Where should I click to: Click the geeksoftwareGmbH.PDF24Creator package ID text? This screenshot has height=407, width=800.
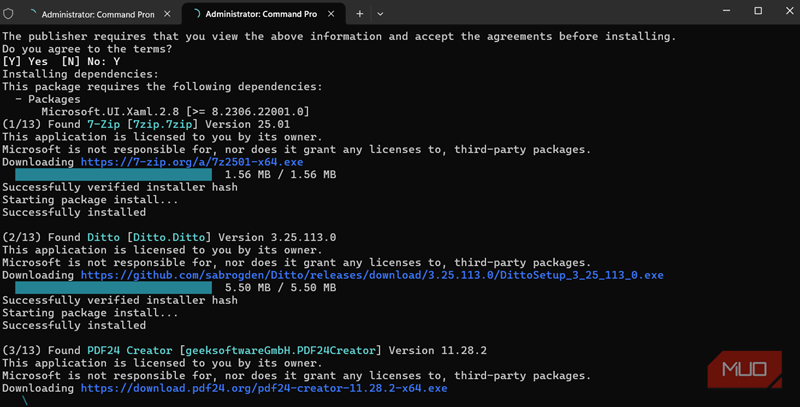281,350
